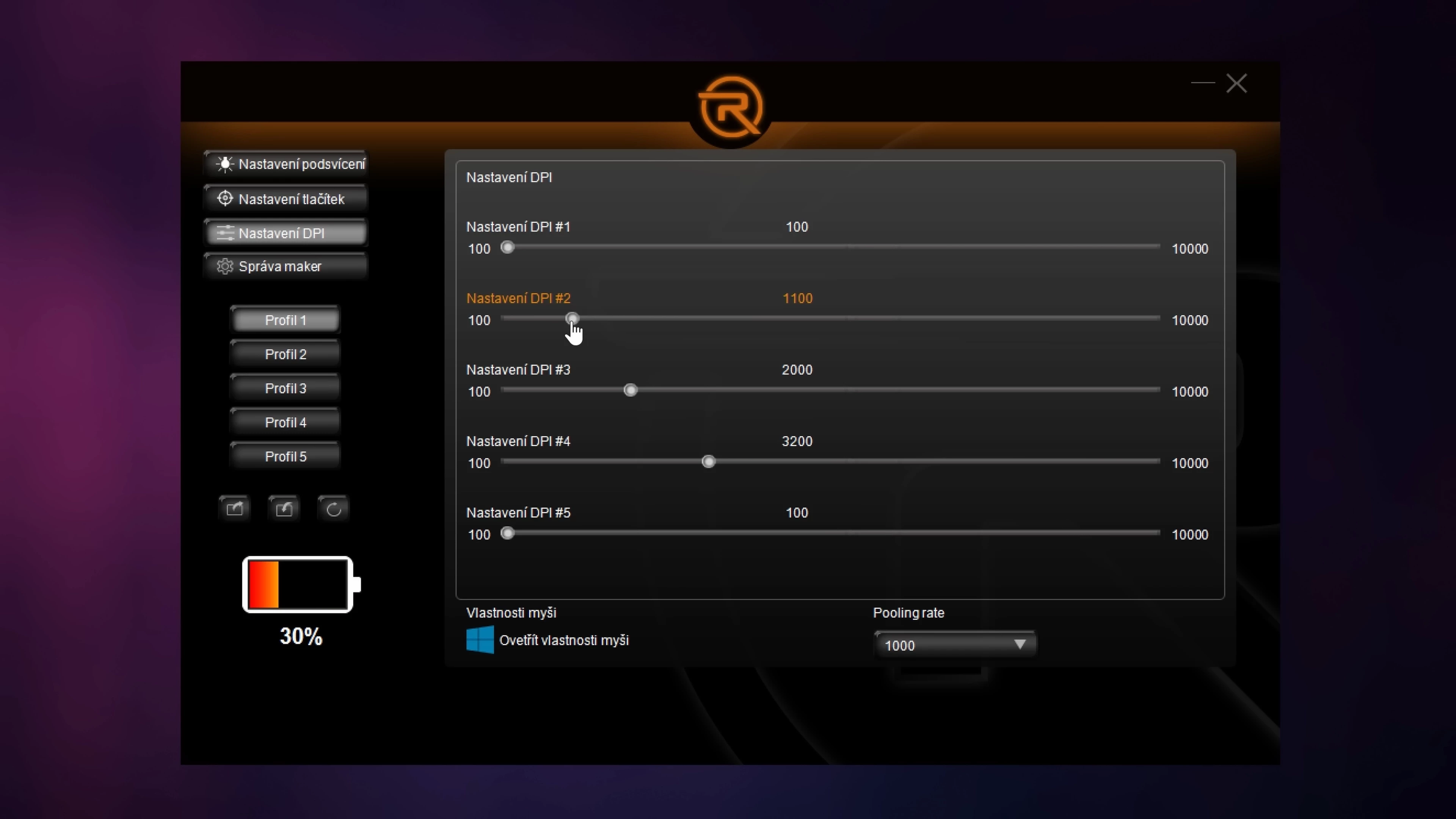Click the reset/restore circular arrow icon
Viewport: 1456px width, 819px height.
[x=334, y=509]
